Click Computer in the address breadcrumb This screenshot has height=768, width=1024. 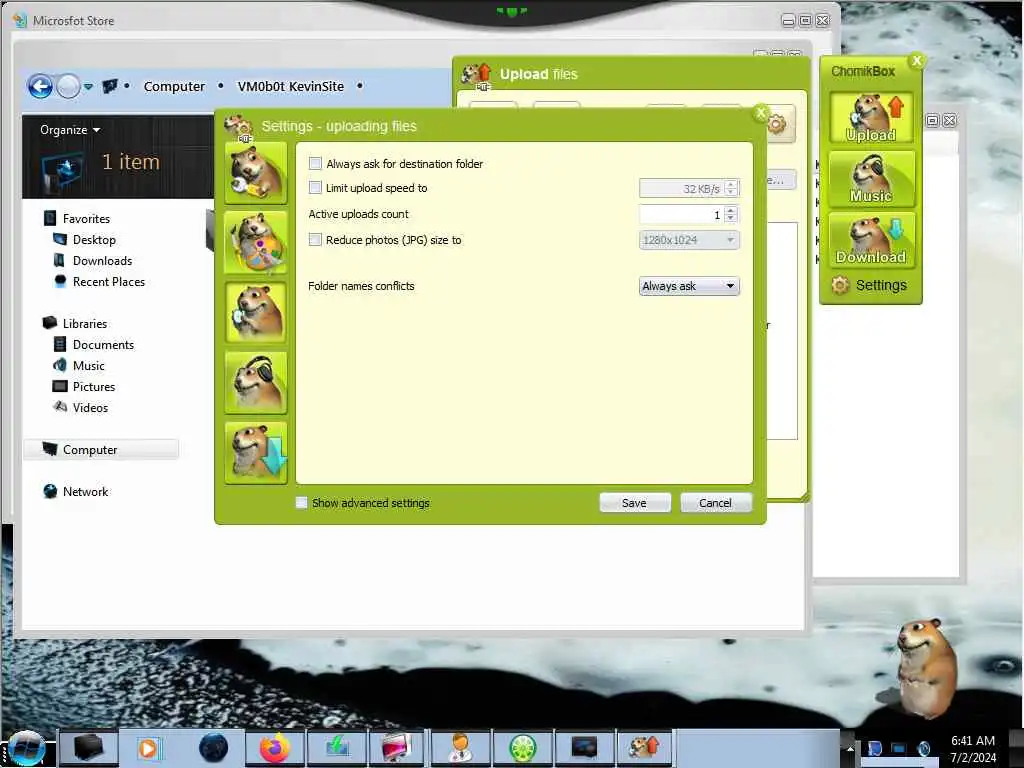pos(174,86)
